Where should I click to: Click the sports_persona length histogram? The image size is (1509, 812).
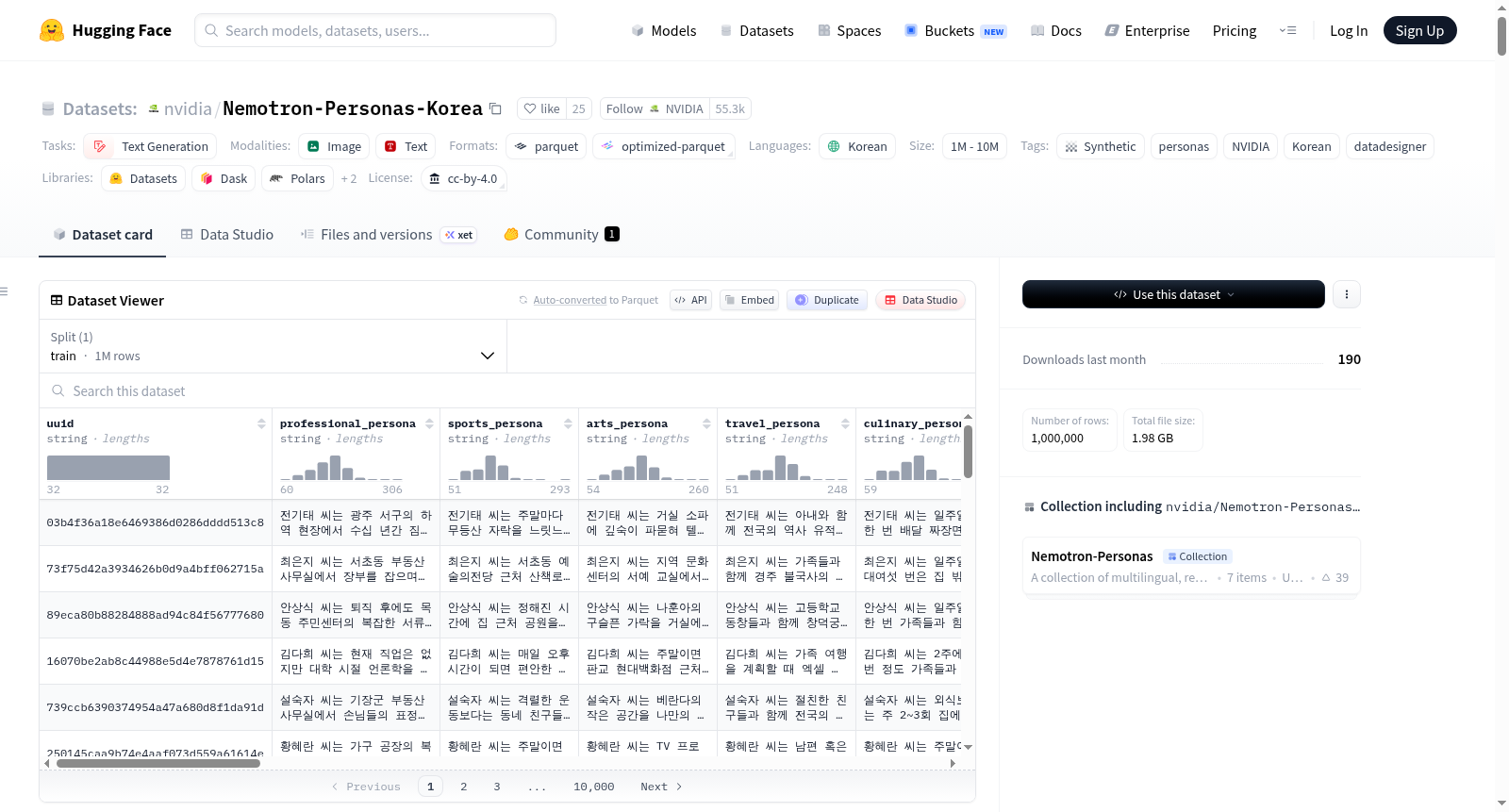point(508,468)
